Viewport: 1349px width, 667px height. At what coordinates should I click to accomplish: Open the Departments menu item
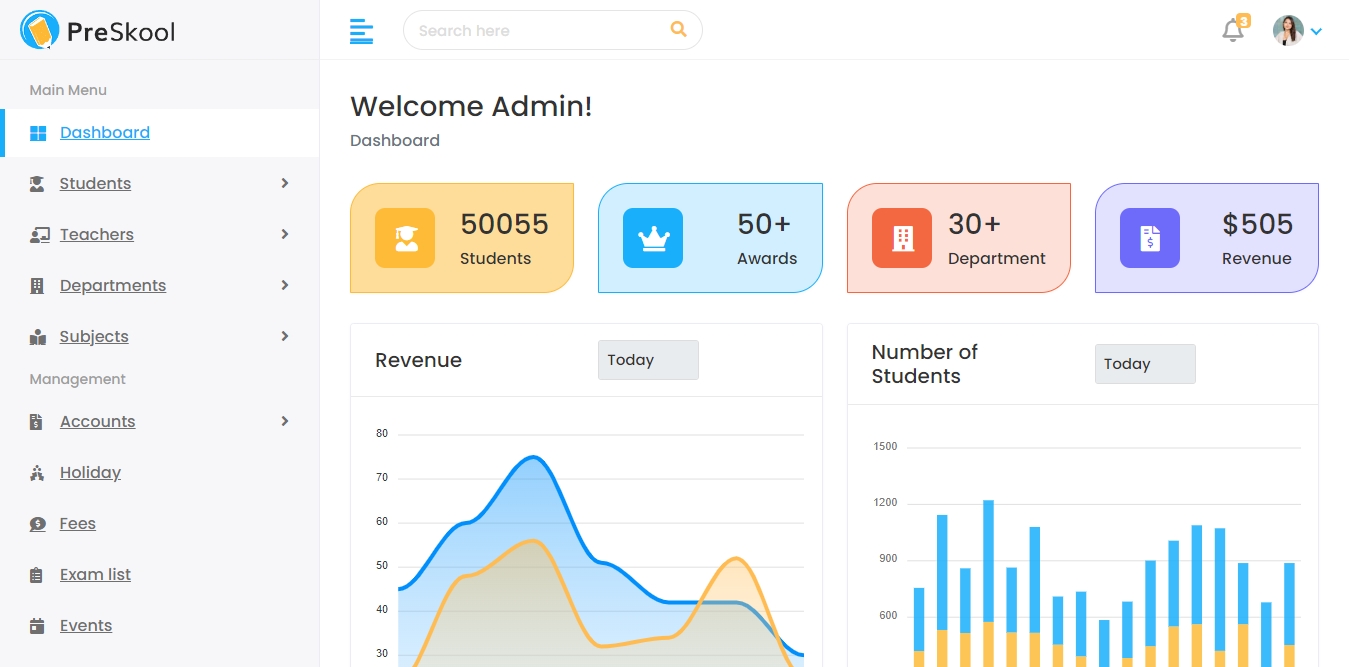[113, 286]
